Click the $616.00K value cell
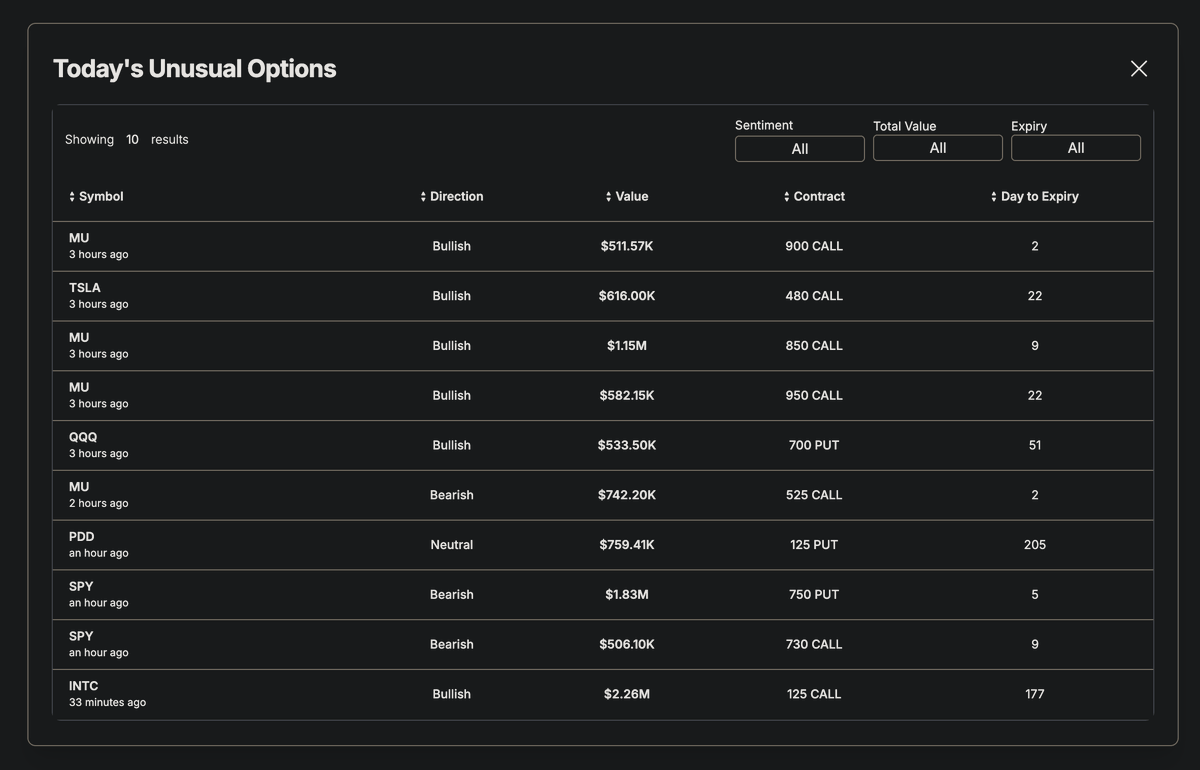The image size is (1200, 770). point(627,296)
